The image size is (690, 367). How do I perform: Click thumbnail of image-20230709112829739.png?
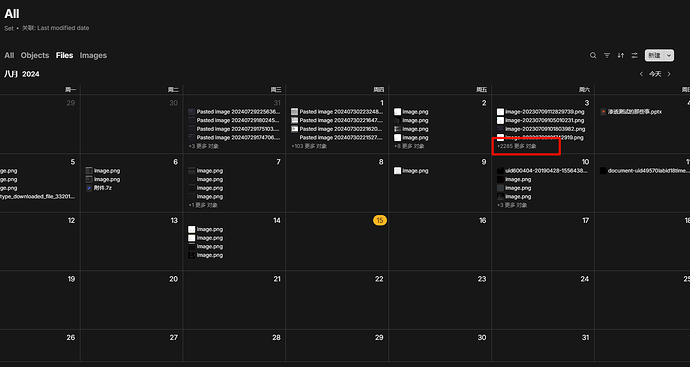pyautogui.click(x=500, y=112)
